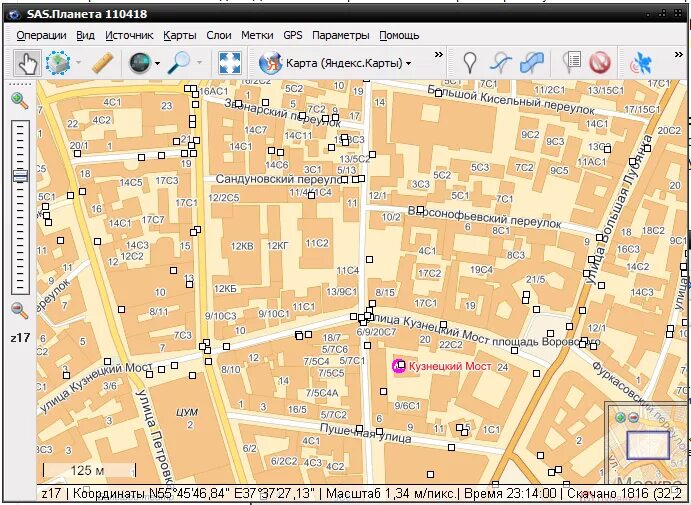Select the ruler distance measurement tool
Viewport: 691px width, 505px height.
click(103, 63)
